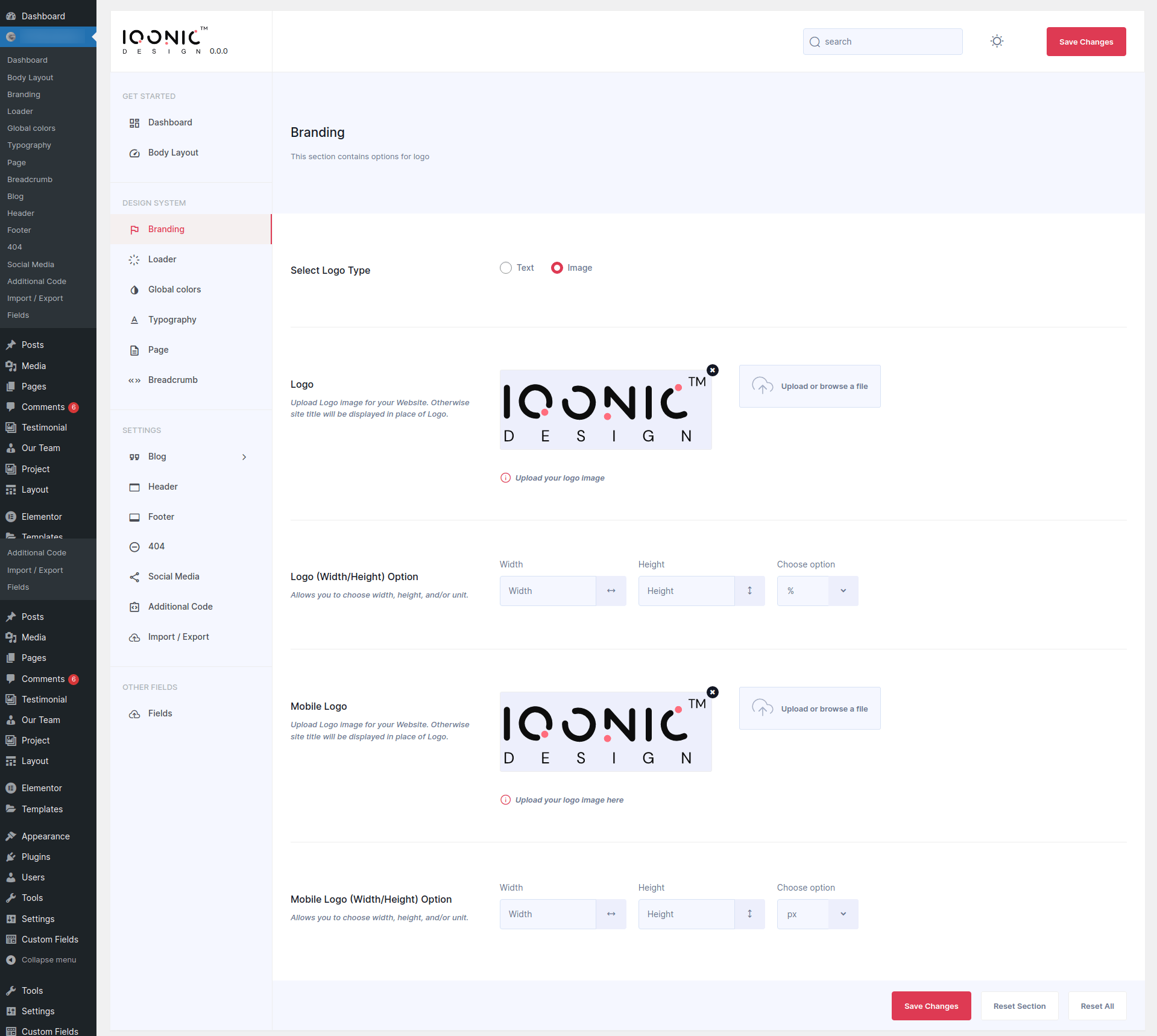The width and height of the screenshot is (1157, 1036).
Task: Click the Logo Height input field
Action: click(686, 591)
